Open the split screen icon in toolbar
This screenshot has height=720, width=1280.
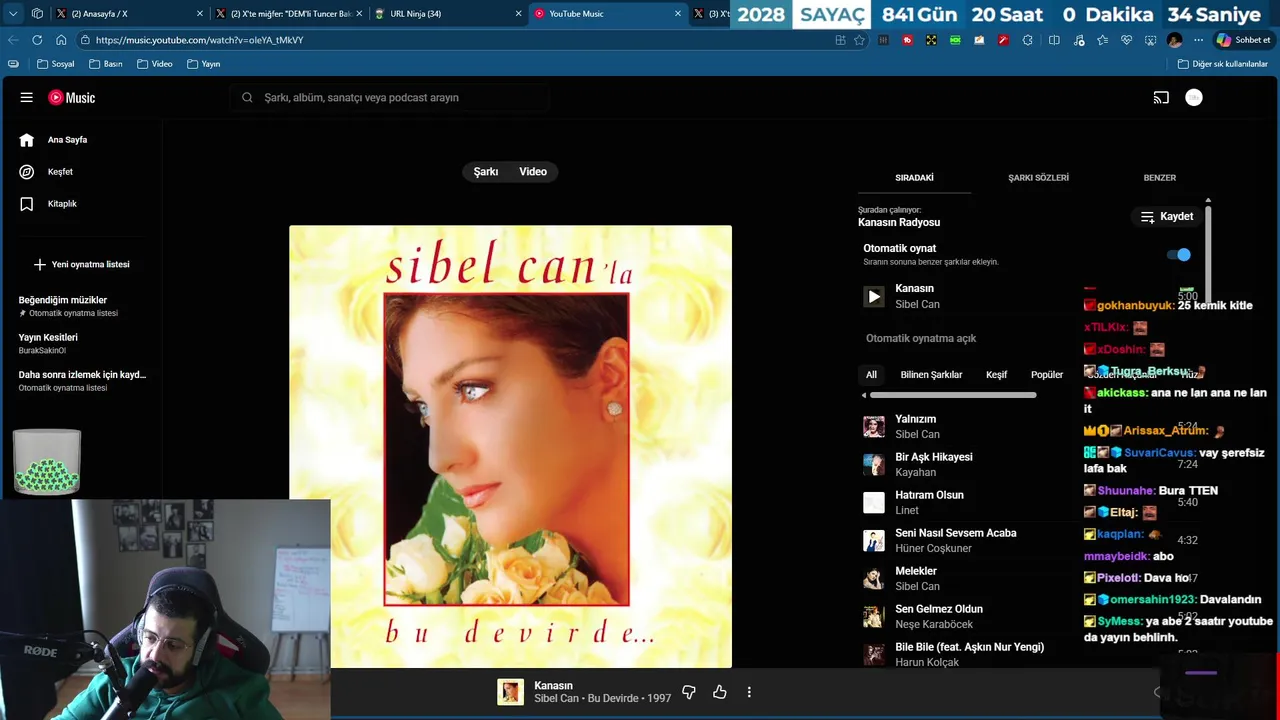1054,40
